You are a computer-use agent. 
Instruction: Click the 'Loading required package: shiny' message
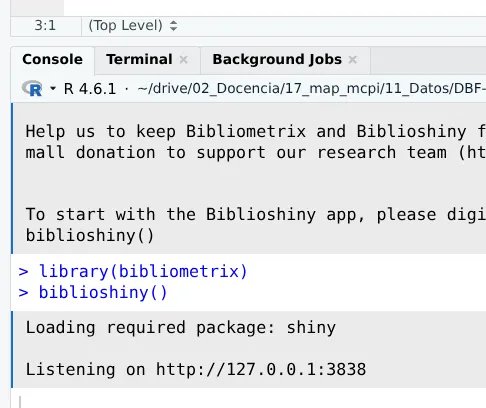(x=181, y=328)
